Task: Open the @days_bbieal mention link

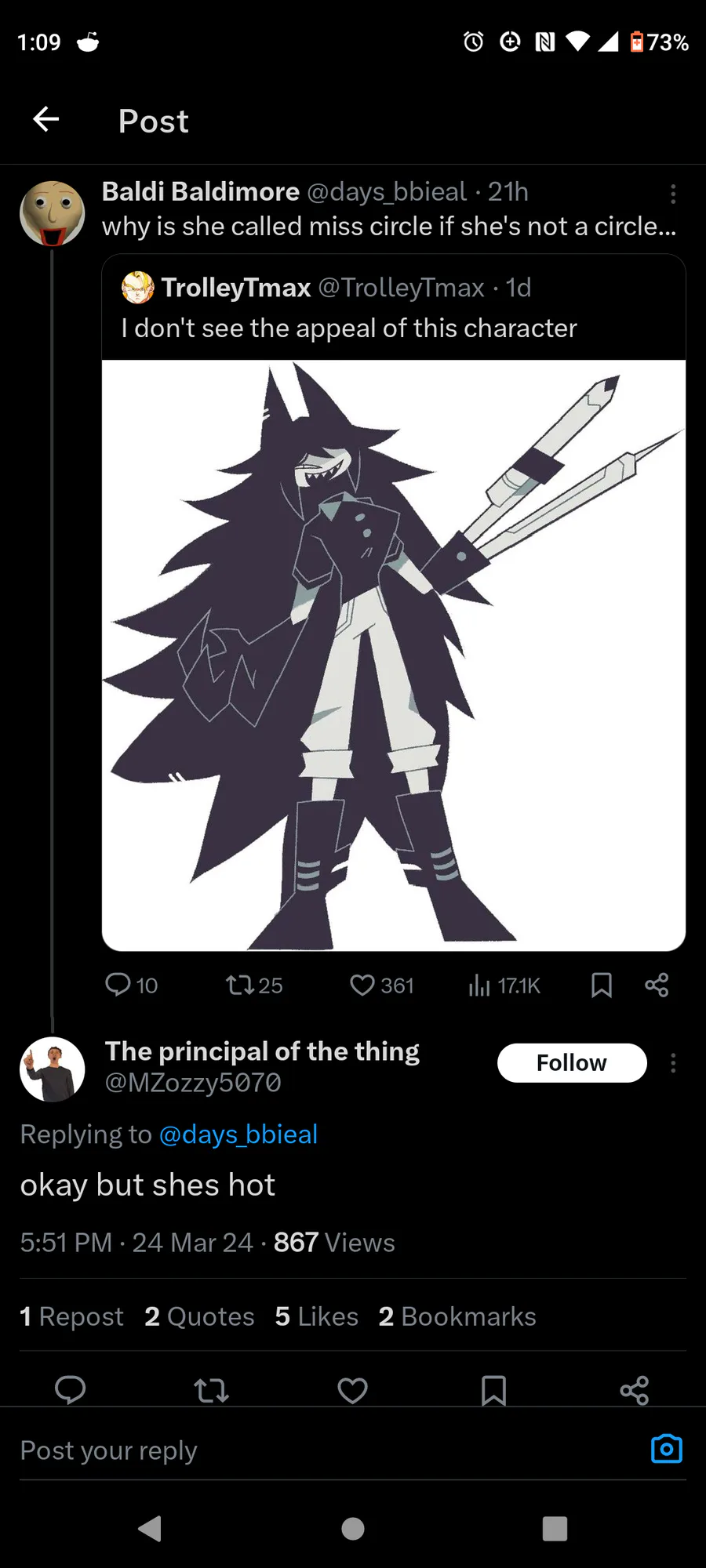Action: [x=238, y=1134]
